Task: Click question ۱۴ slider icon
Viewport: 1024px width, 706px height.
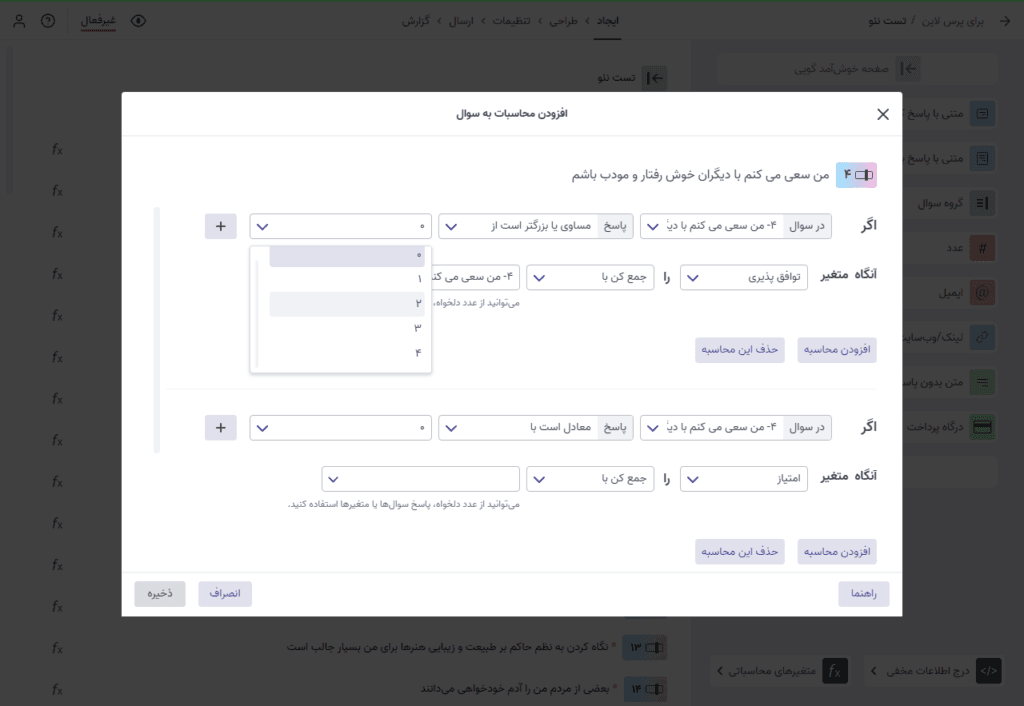Action: click(645, 689)
